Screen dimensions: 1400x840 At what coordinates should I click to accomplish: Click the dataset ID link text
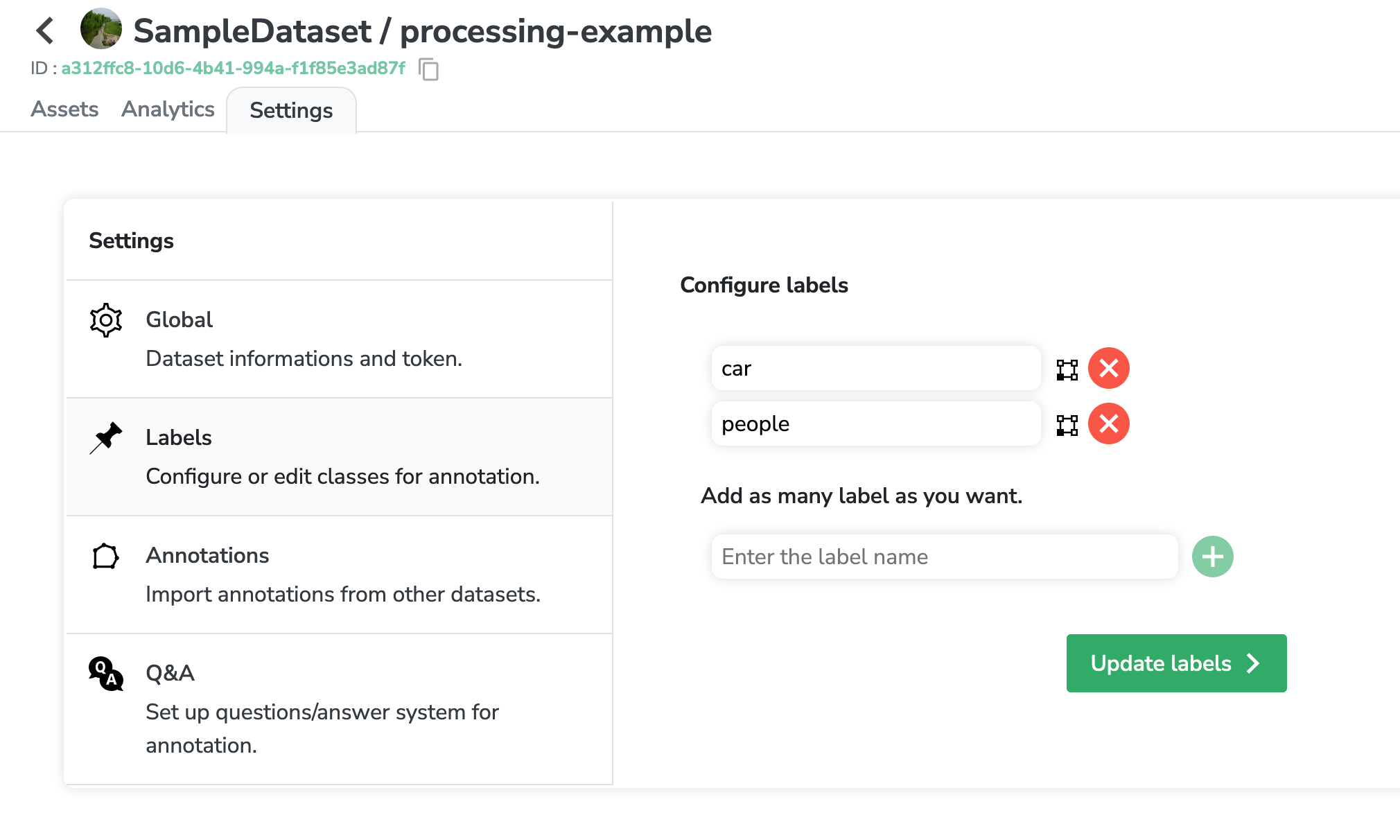click(233, 69)
